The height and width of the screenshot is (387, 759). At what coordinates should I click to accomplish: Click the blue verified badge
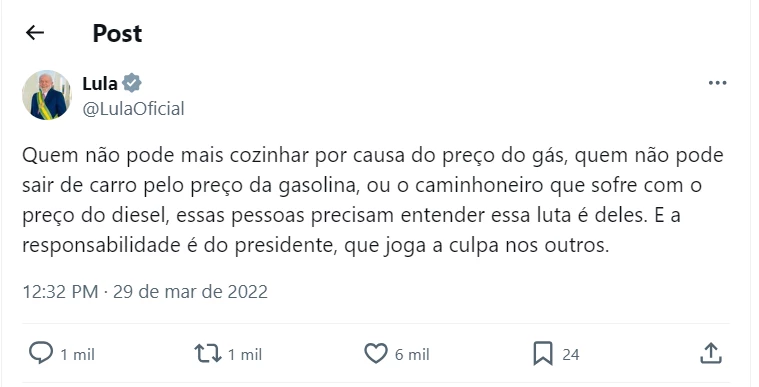[x=132, y=83]
